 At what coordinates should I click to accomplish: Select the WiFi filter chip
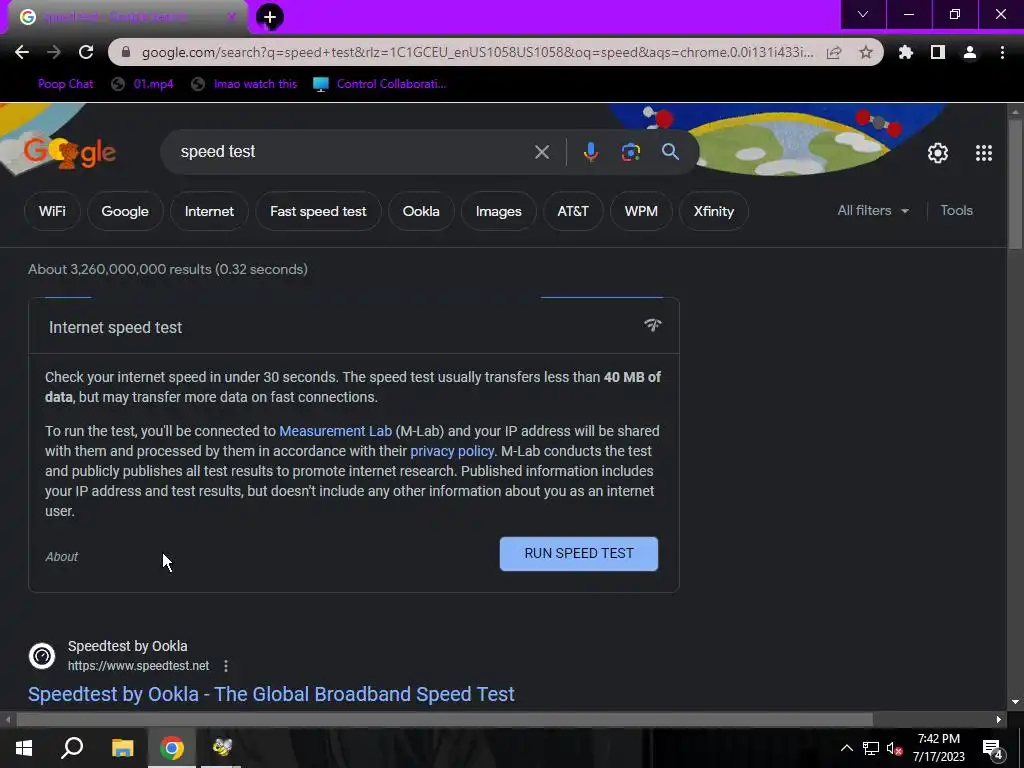[x=52, y=211]
